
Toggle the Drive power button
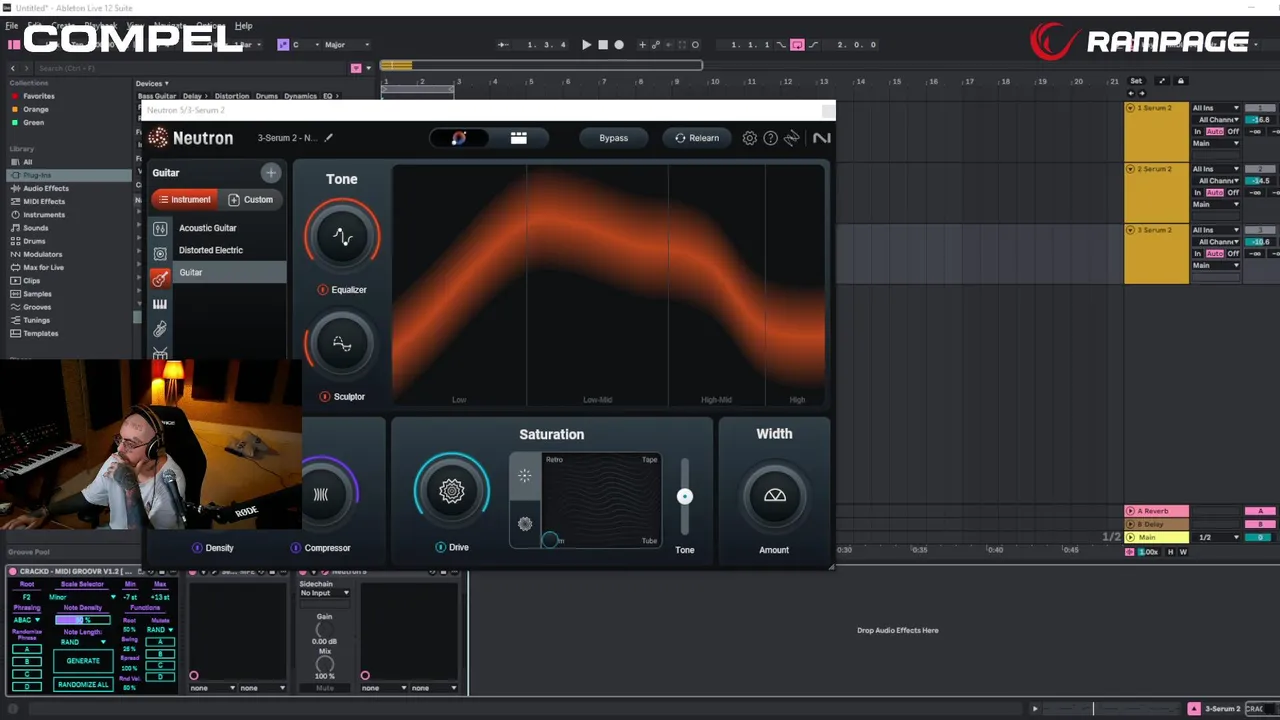440,547
